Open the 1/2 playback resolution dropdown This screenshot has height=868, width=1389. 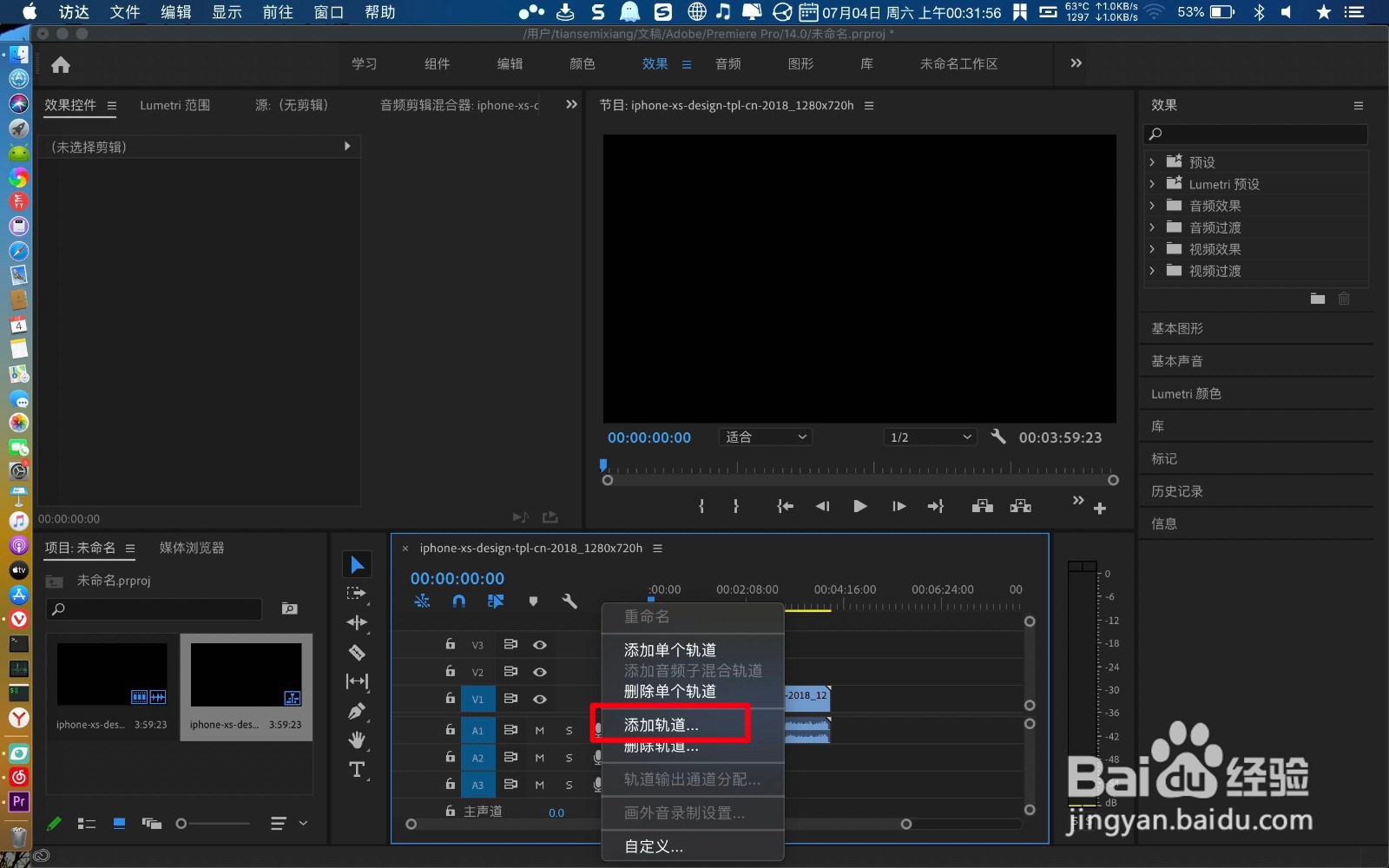[931, 437]
